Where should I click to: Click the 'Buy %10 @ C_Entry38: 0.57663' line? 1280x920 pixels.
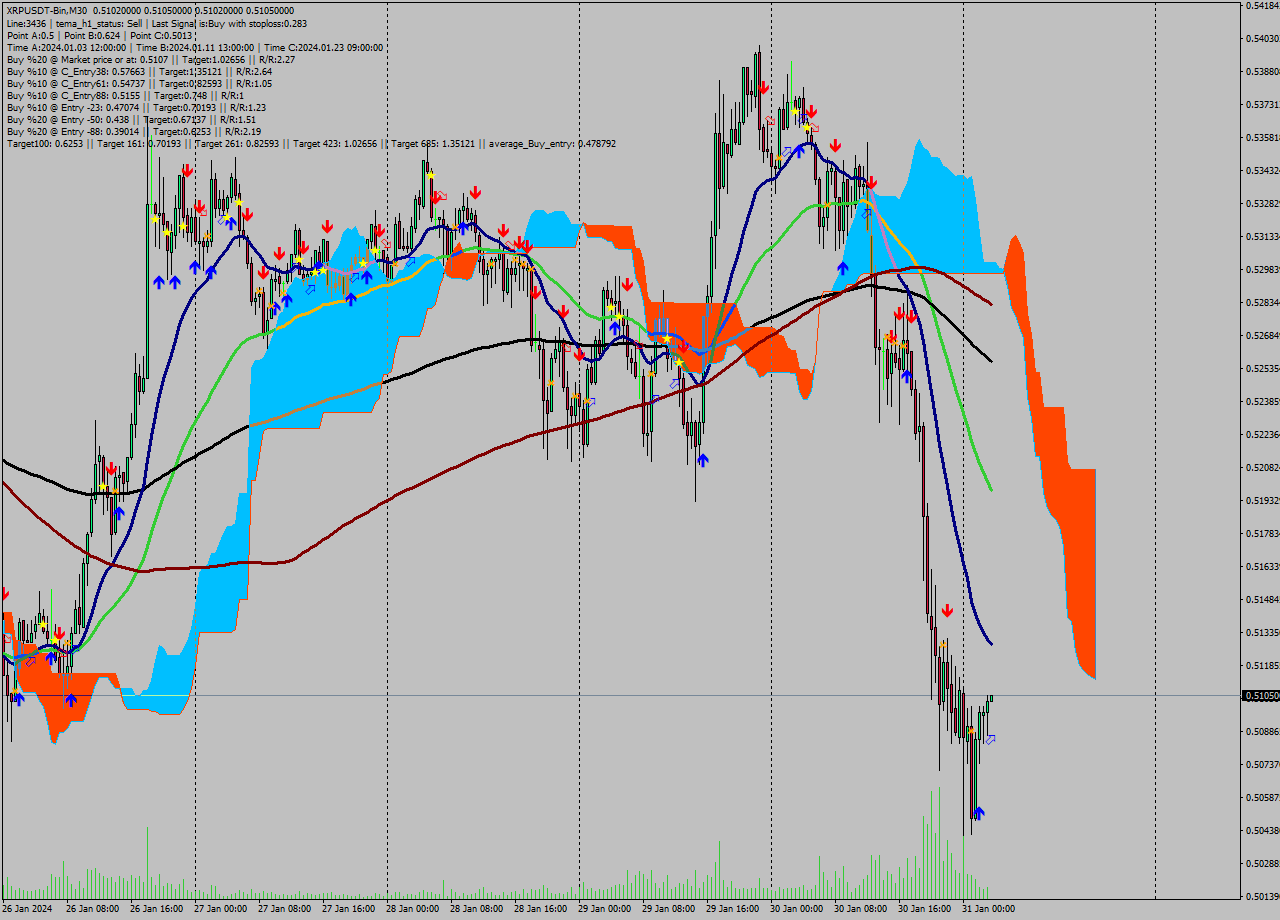click(139, 71)
